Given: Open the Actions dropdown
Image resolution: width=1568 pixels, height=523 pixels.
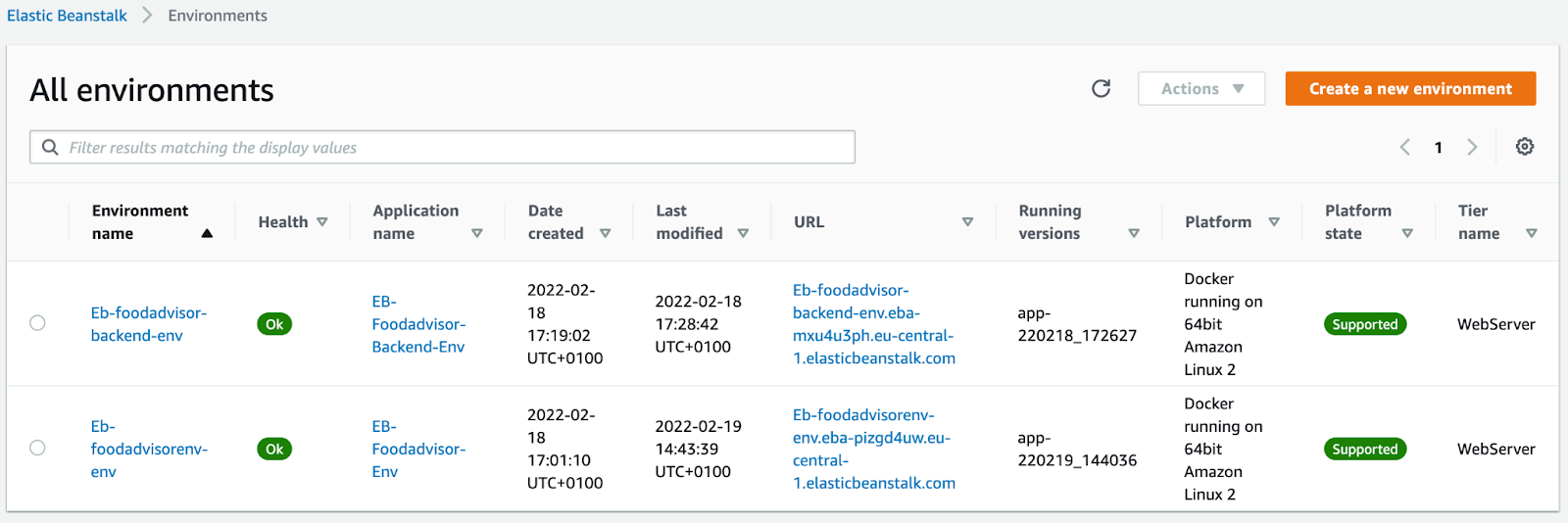Looking at the screenshot, I should (1201, 89).
